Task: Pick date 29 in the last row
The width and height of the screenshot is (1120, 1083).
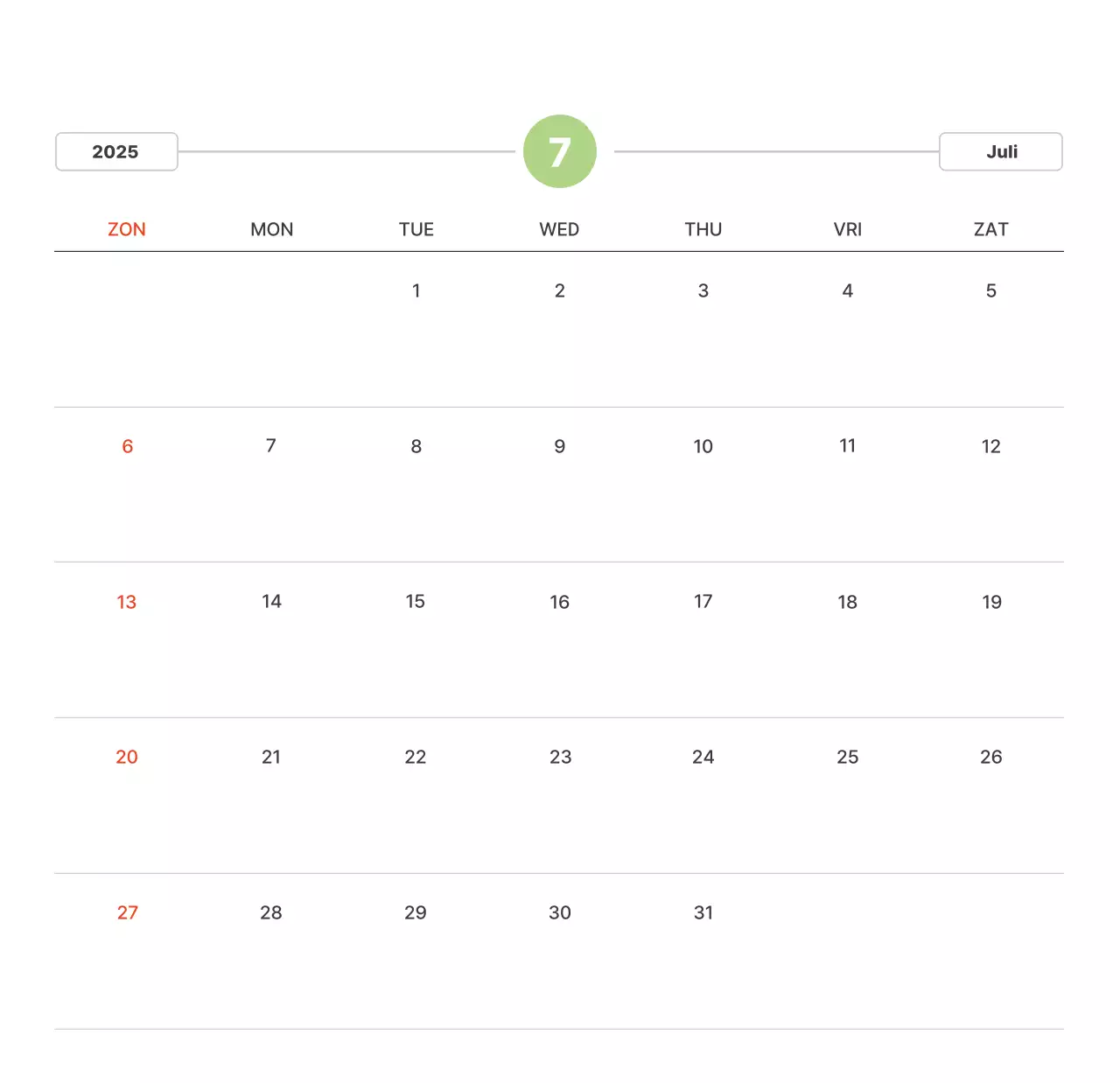Action: pyautogui.click(x=416, y=912)
